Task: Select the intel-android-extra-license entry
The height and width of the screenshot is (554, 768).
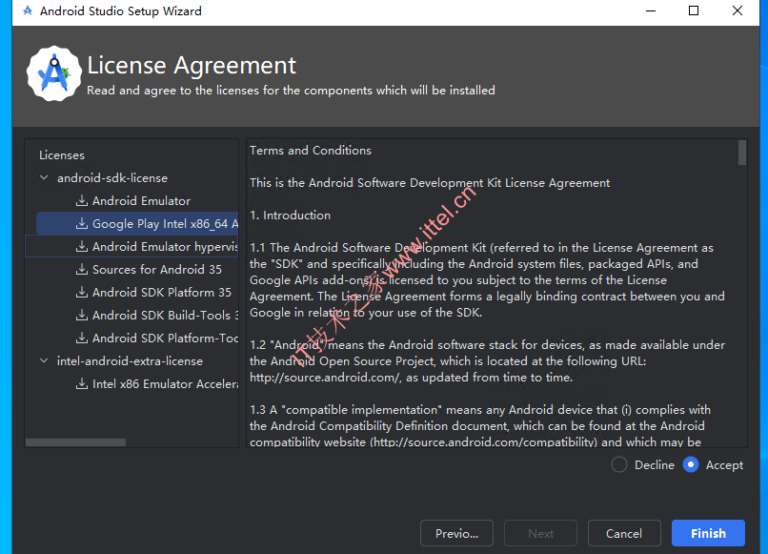Action: tap(129, 361)
